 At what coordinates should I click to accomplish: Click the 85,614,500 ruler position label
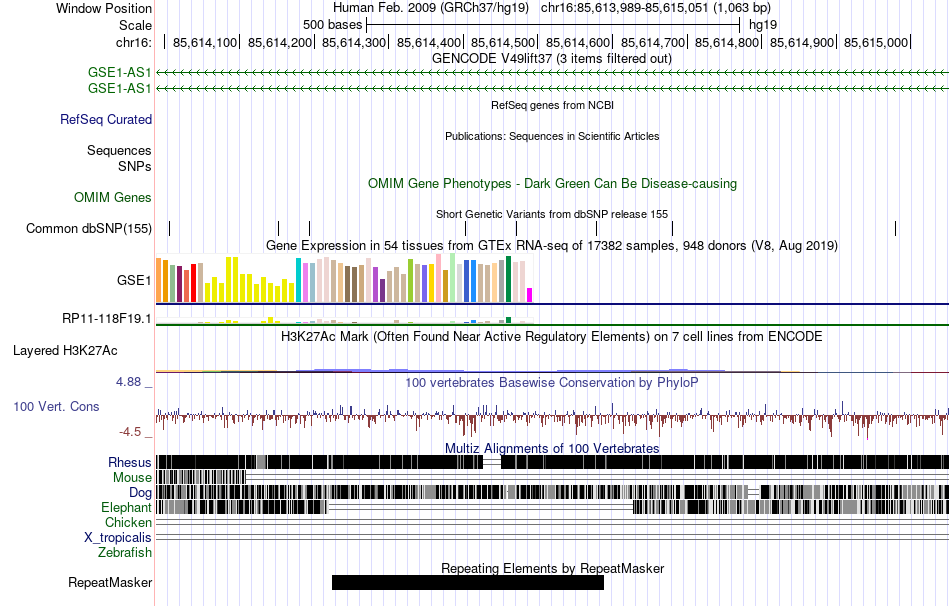pyautogui.click(x=503, y=42)
